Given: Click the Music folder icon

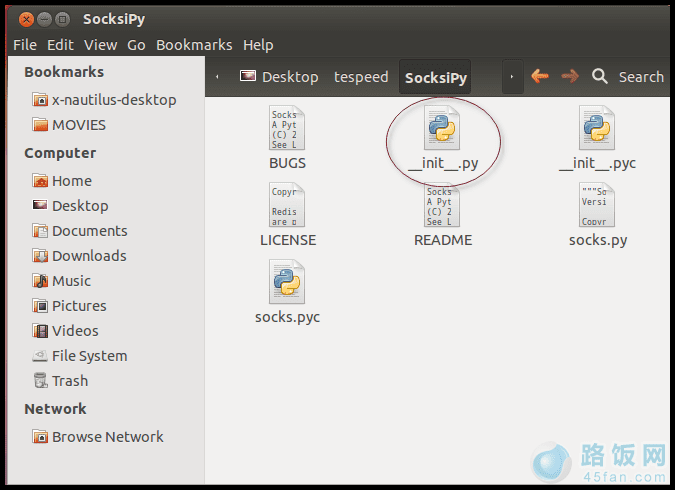Looking at the screenshot, I should (40, 281).
